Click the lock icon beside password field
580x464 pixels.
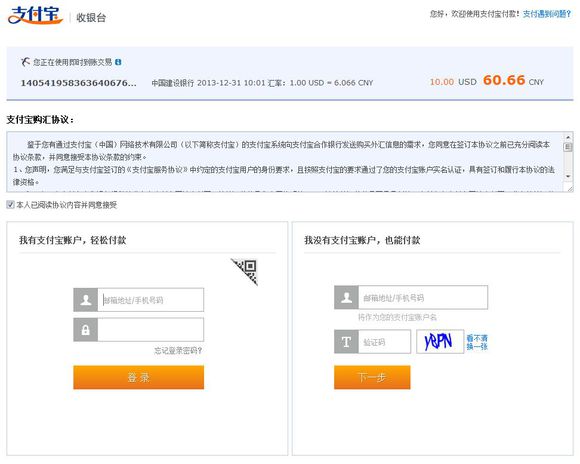tap(86, 329)
